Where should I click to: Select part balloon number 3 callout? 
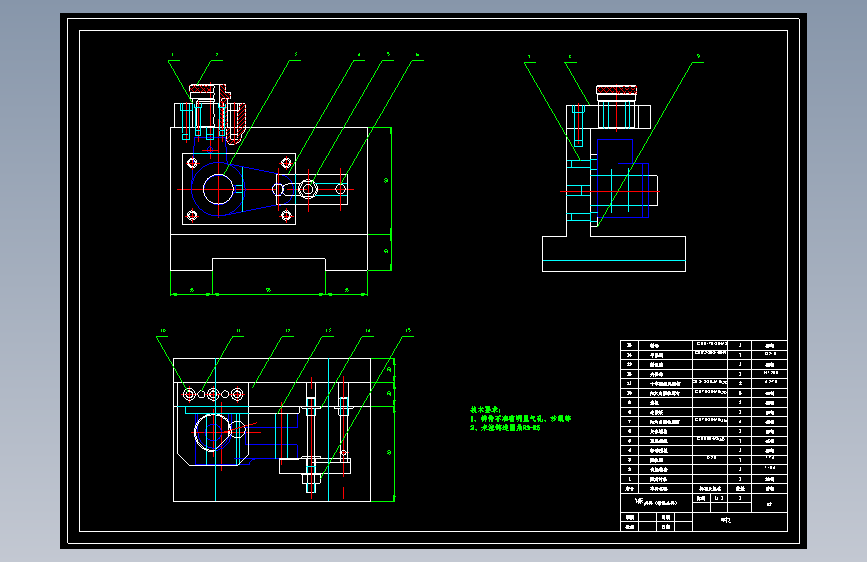[x=296, y=55]
